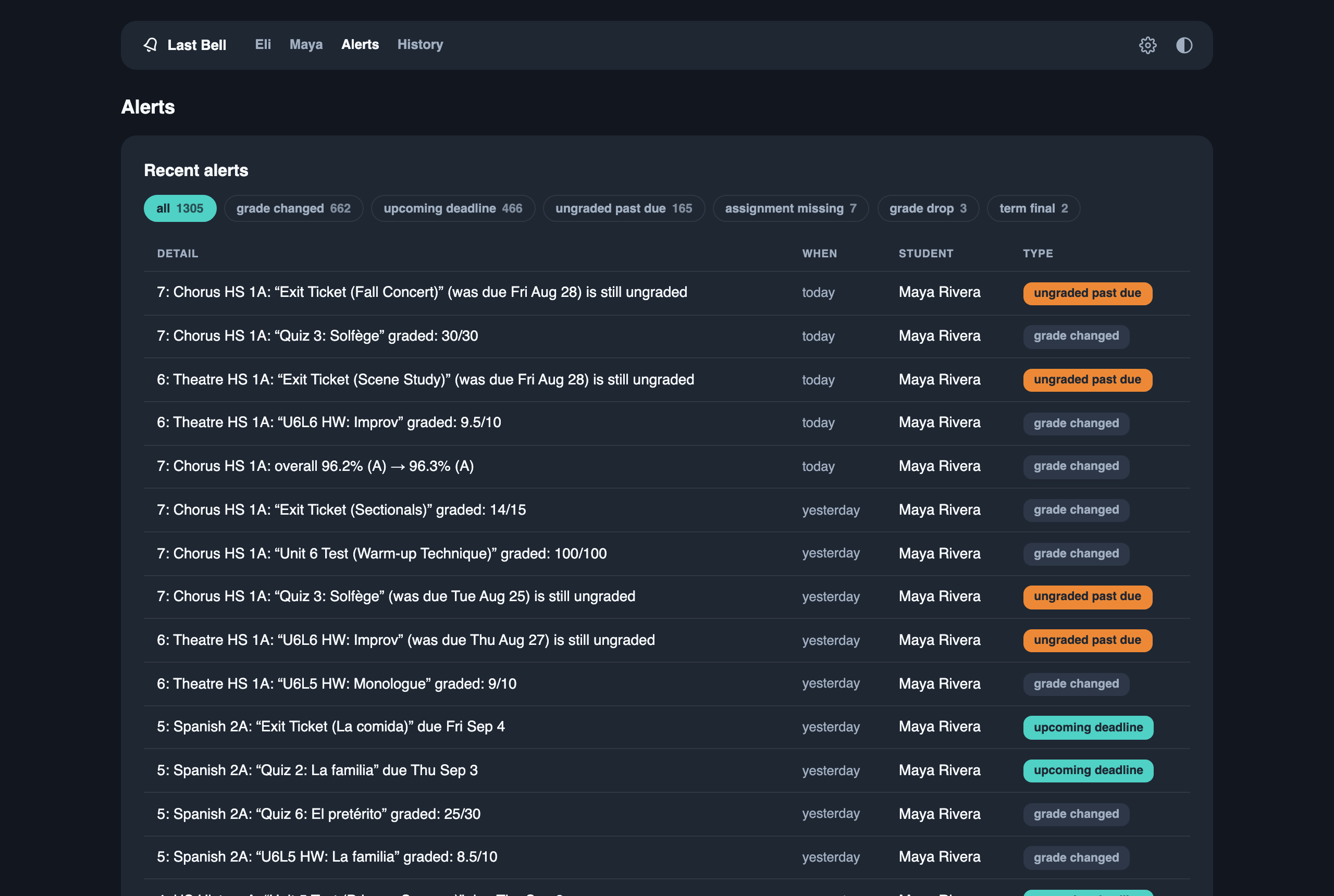Filter by 'upcoming deadline 466' chip

453,208
